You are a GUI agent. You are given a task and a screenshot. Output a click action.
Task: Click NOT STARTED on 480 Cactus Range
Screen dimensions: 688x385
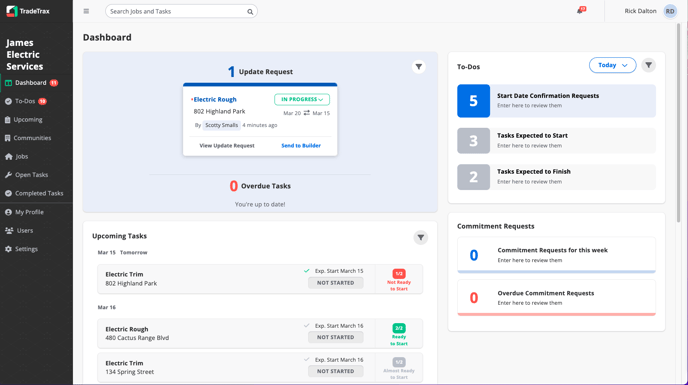point(336,338)
